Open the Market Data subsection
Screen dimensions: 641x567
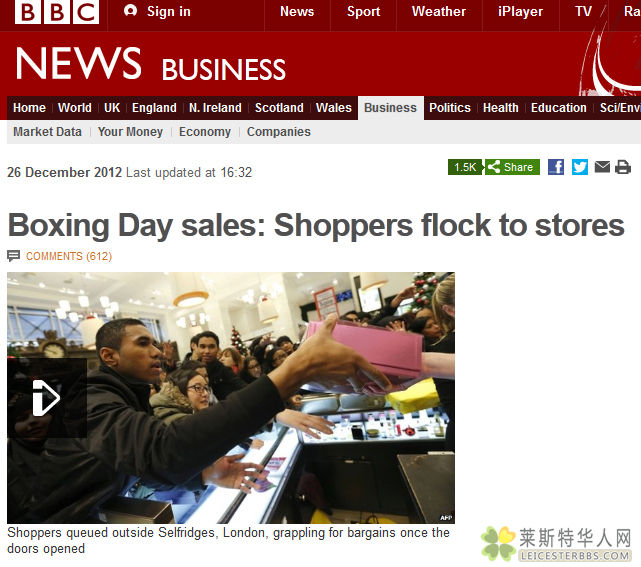click(x=47, y=132)
